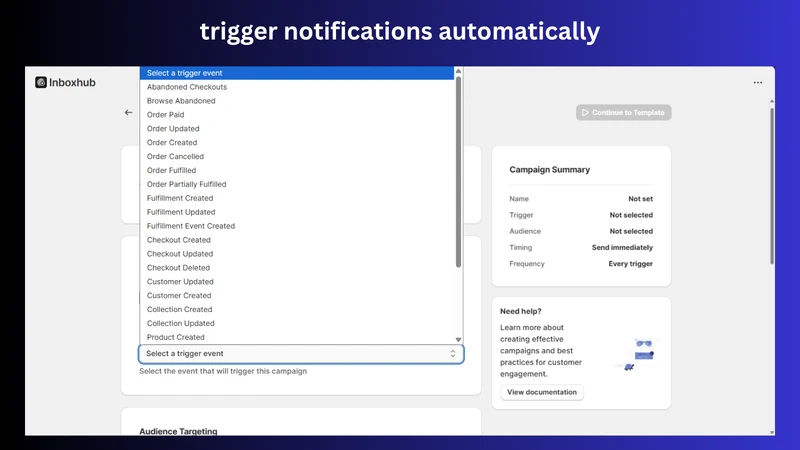Select Product Created trigger

(x=297, y=337)
